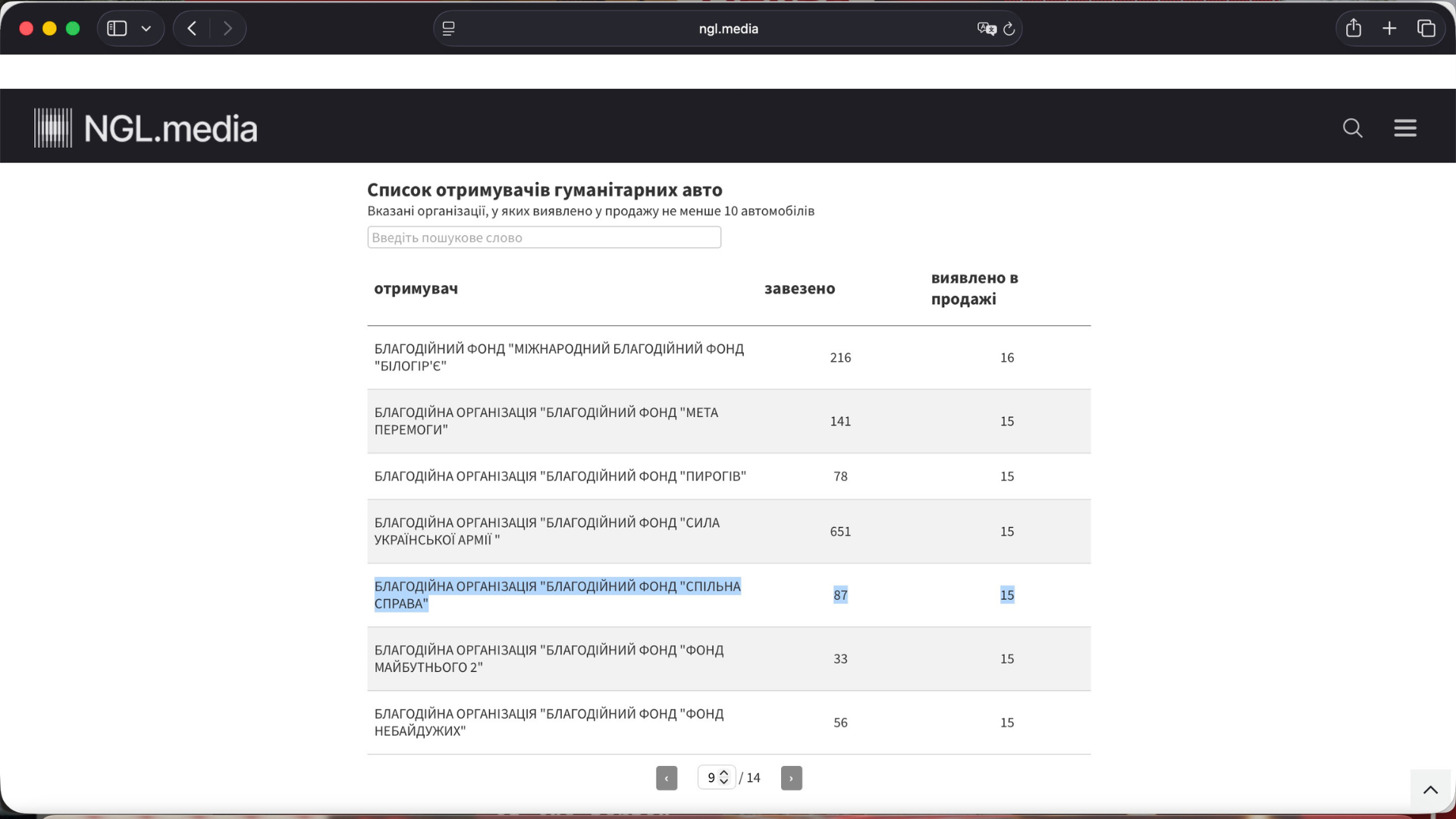Open the Share menu in Safari
Screen dimensions: 1456x819
[x=1354, y=28]
